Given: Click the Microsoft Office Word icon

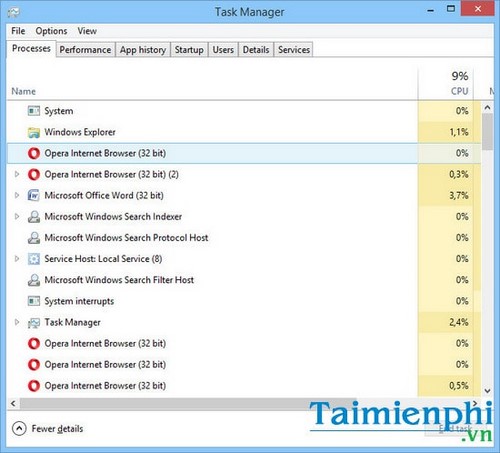Looking at the screenshot, I should pos(34,195).
